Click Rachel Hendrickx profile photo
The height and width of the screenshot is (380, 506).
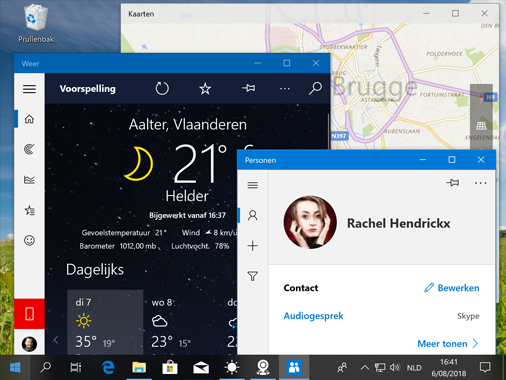point(310,222)
